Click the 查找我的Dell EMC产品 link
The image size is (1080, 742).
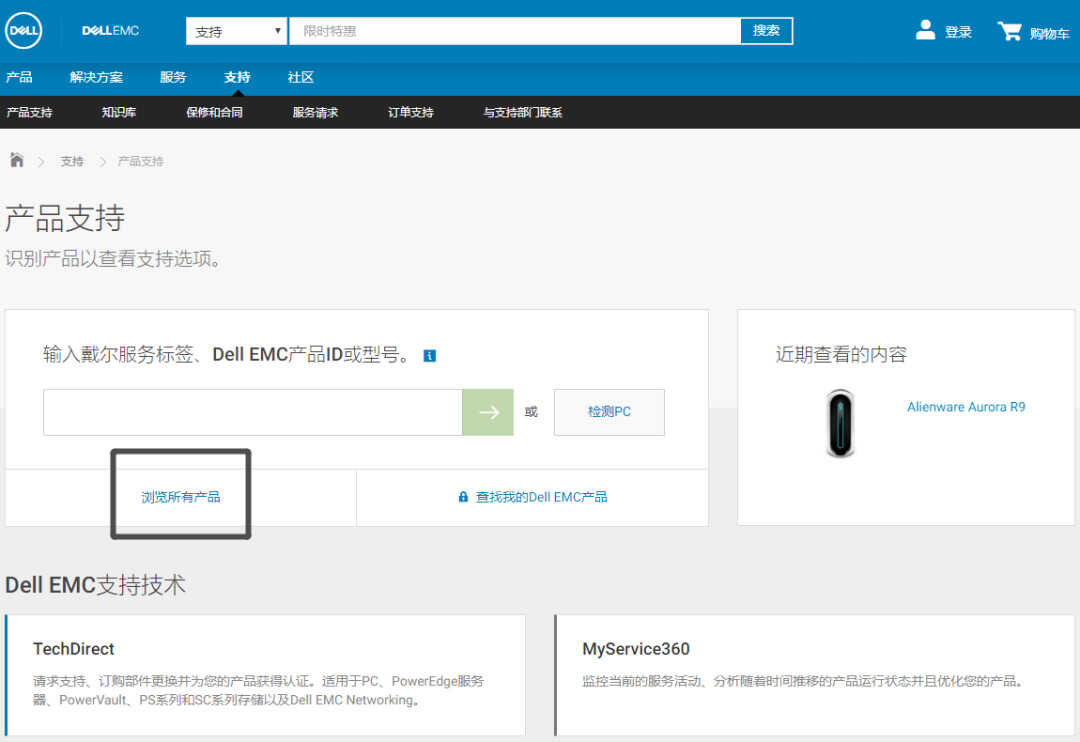[541, 497]
